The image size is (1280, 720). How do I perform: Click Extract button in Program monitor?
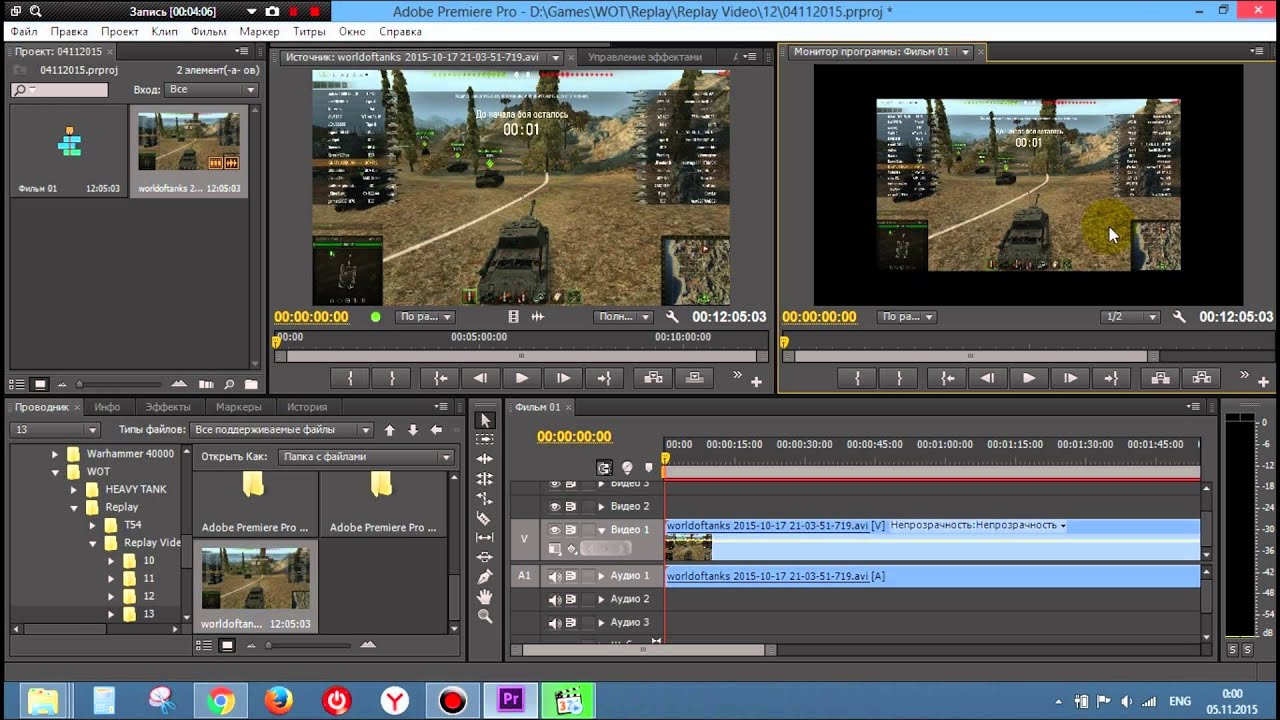(1202, 378)
